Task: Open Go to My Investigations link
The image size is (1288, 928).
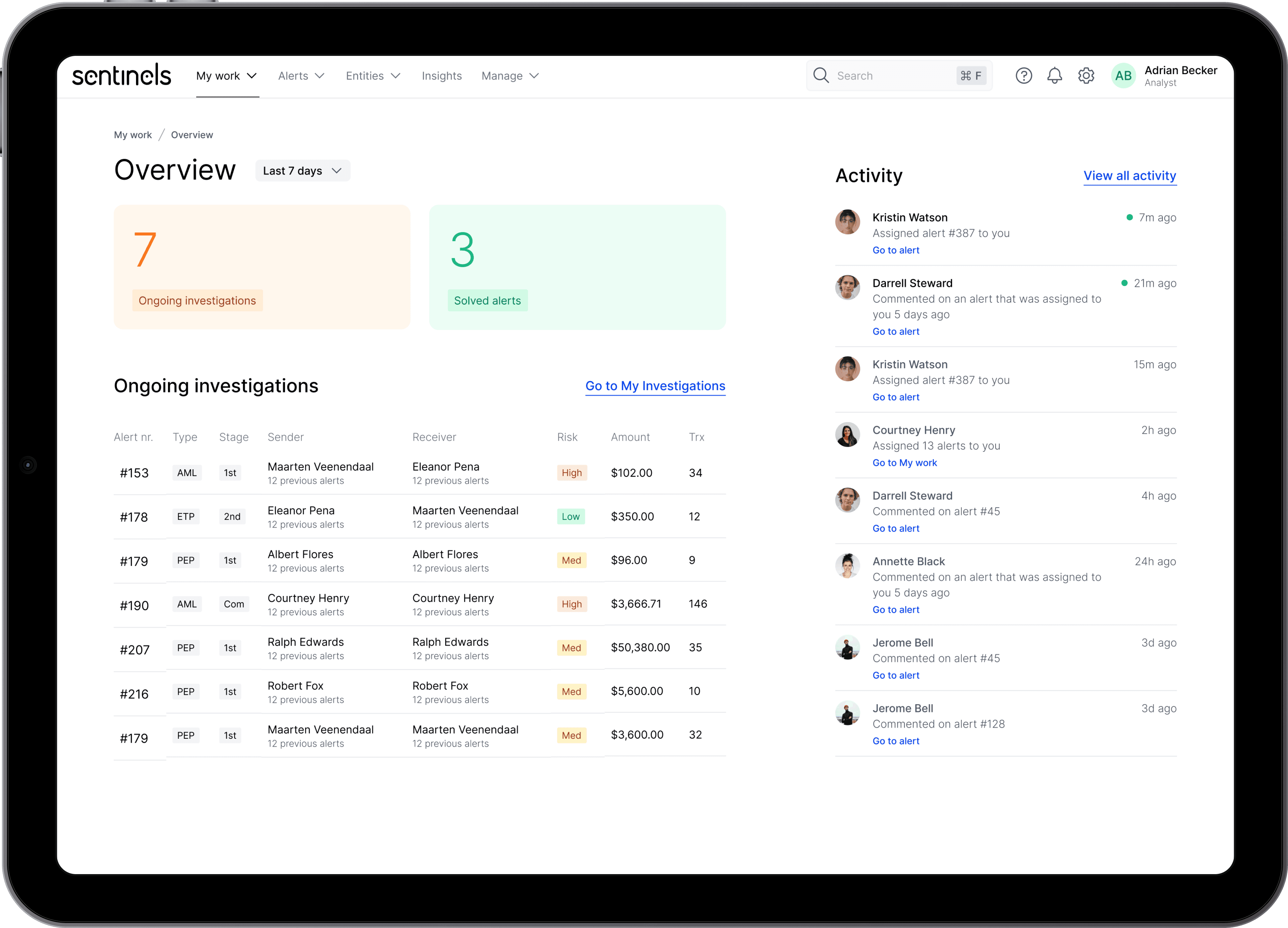Action: click(655, 386)
